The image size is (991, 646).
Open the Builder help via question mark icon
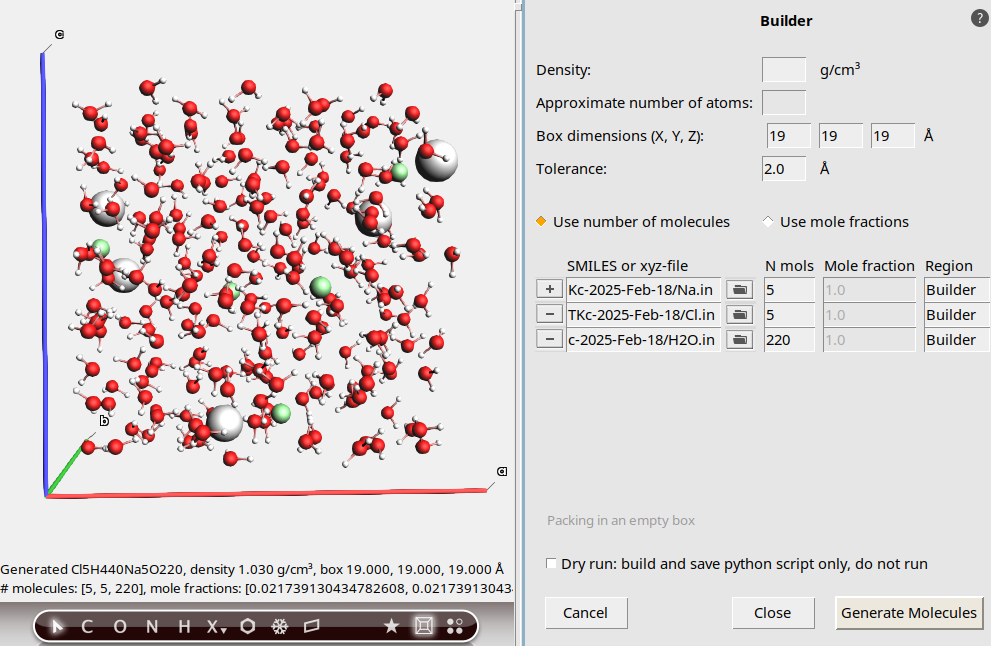tap(977, 17)
